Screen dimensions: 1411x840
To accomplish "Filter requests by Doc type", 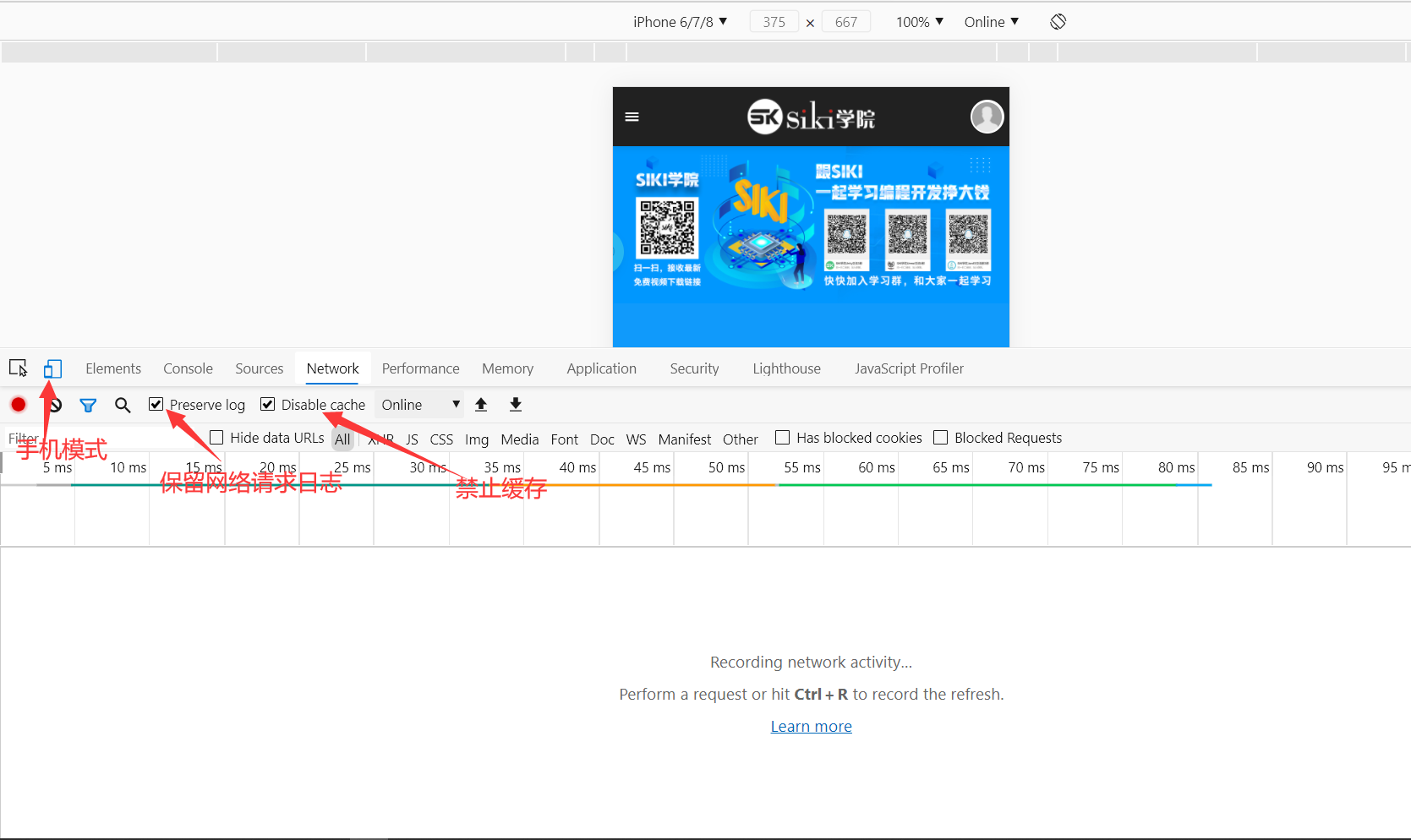I will [x=602, y=439].
